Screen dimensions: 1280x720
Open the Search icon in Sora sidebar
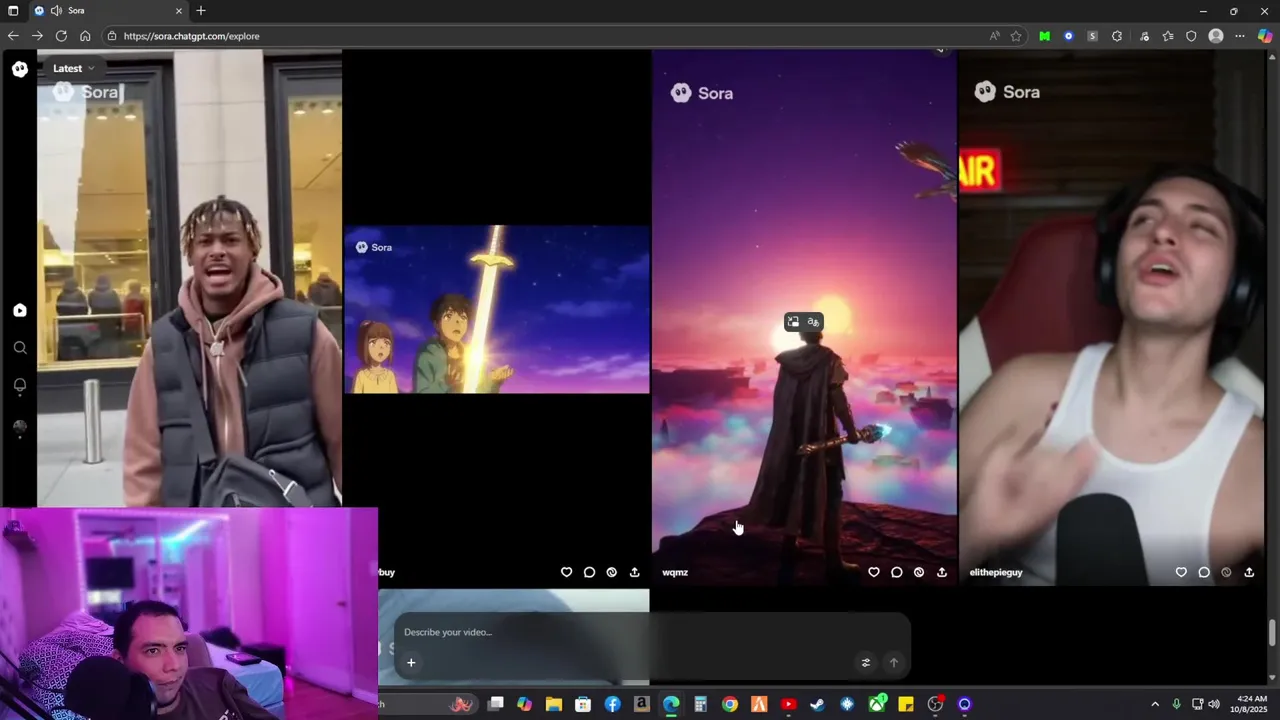pos(20,348)
